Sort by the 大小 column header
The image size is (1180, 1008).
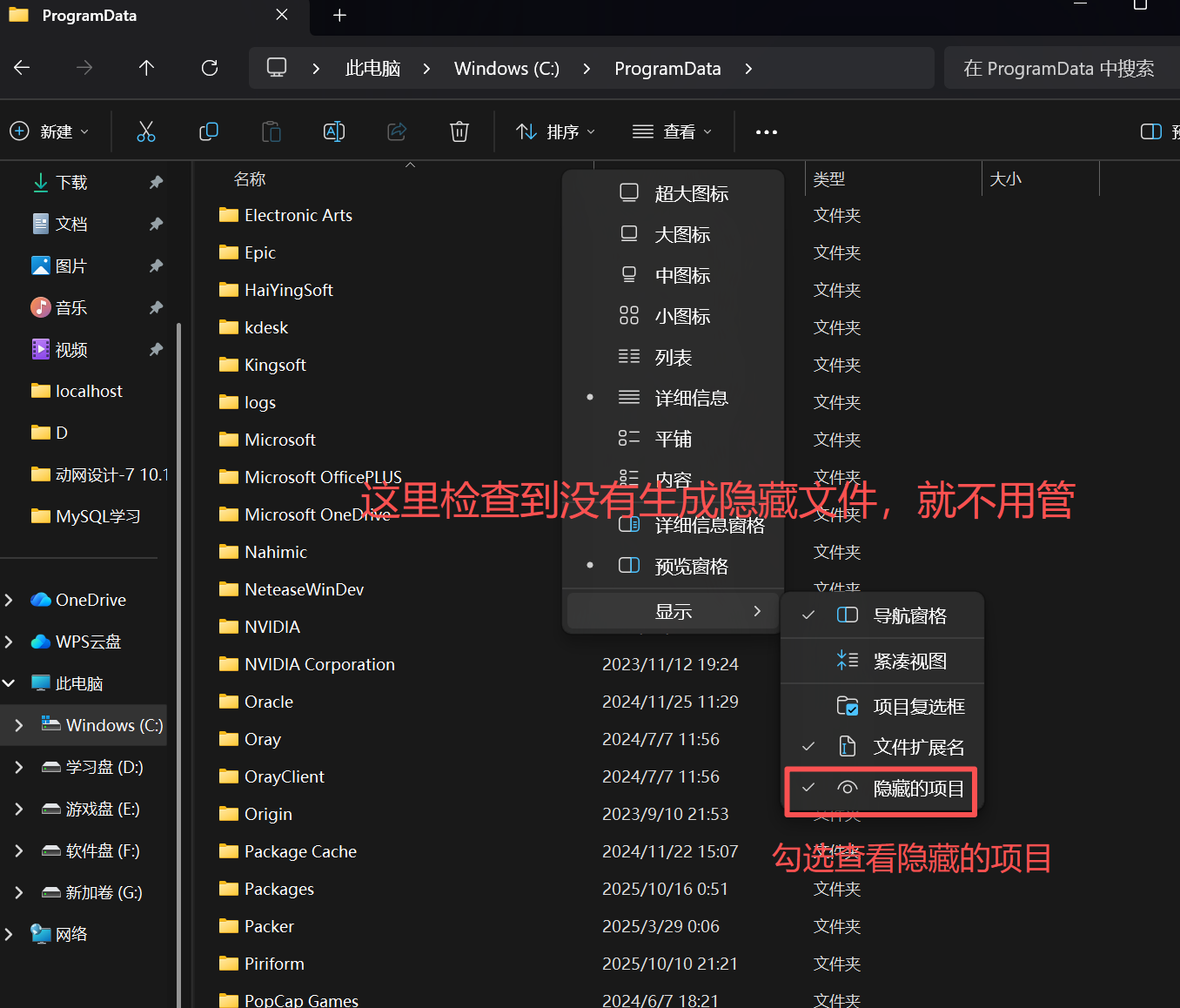(x=1005, y=178)
